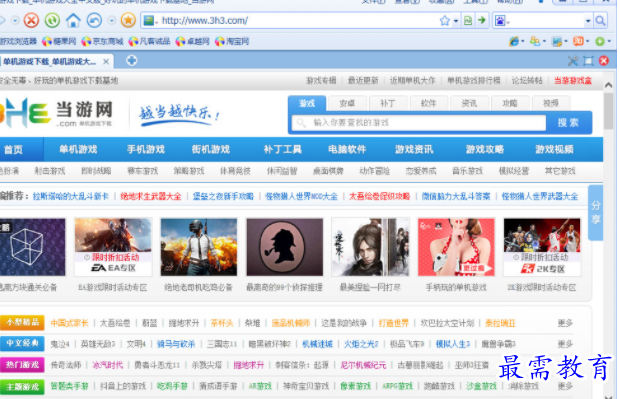This screenshot has width=620, height=399.
Task: Click the 小型精品 orange category label
Action: (x=22, y=322)
